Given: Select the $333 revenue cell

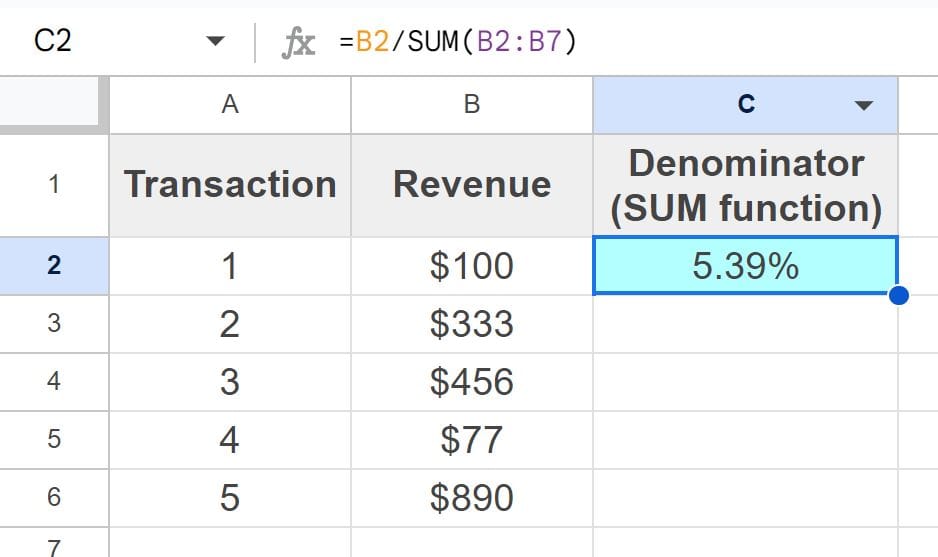Looking at the screenshot, I should 472,324.
